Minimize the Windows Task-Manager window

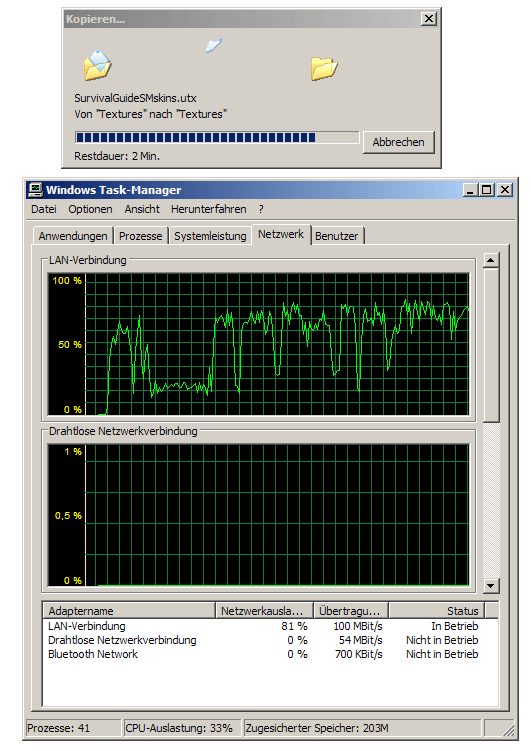pyautogui.click(x=471, y=190)
